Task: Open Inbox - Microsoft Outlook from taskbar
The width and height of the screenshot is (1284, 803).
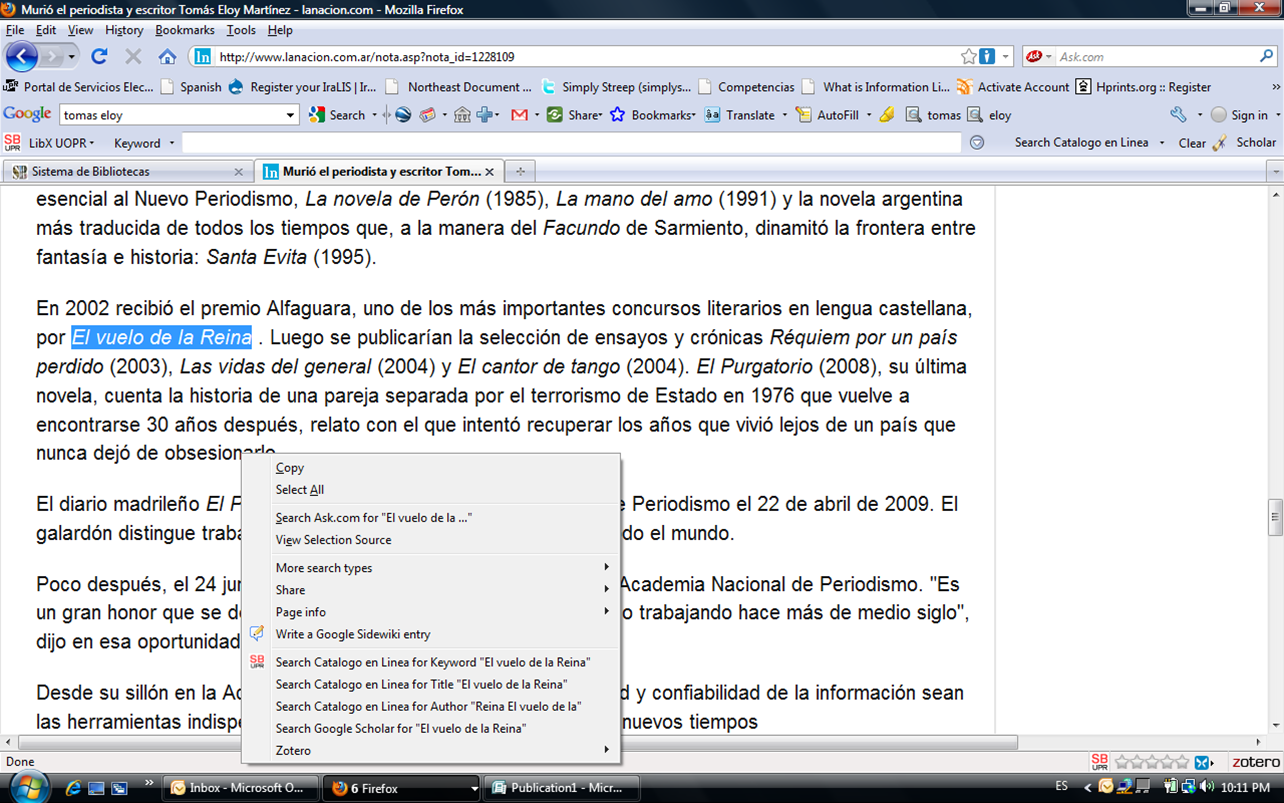Action: coord(240,788)
